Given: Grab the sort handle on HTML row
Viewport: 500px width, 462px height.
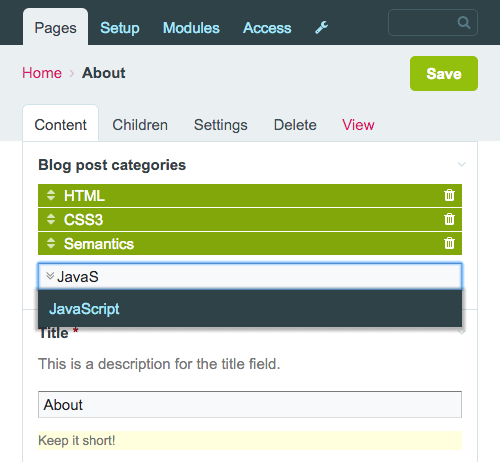Looking at the screenshot, I should (51, 195).
